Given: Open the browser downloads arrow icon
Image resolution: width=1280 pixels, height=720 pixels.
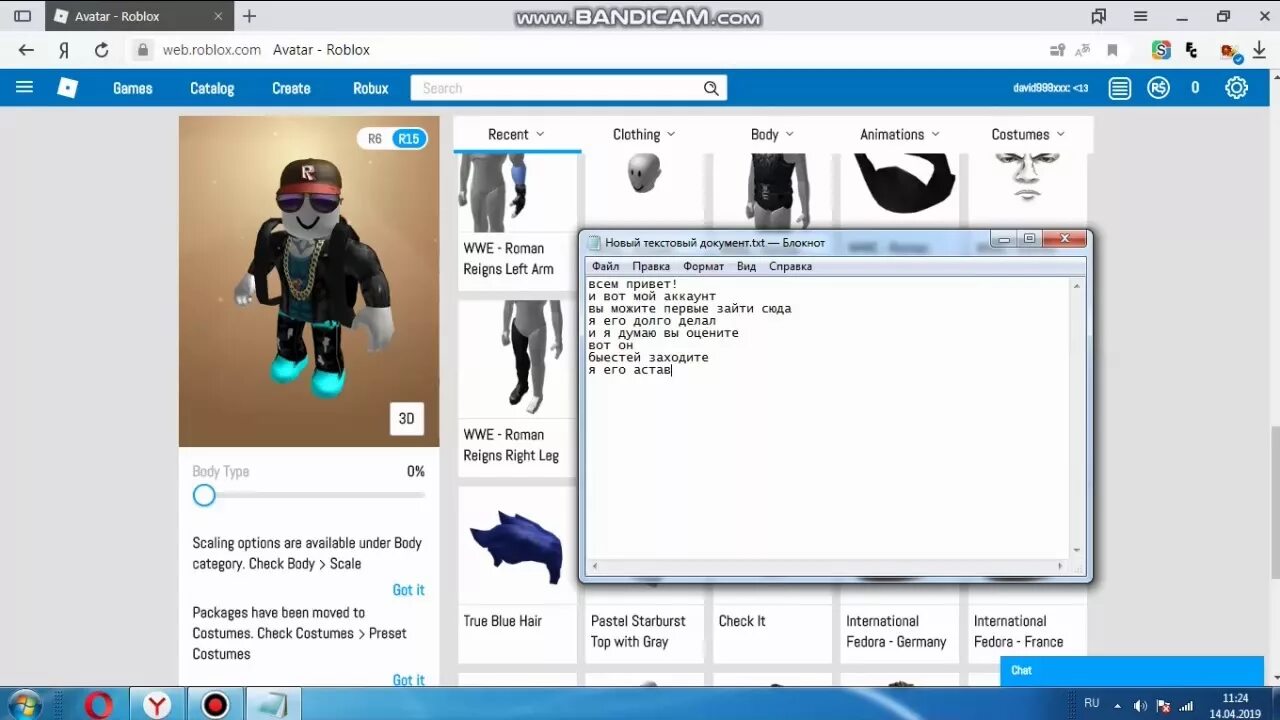Looking at the screenshot, I should click(x=1259, y=50).
